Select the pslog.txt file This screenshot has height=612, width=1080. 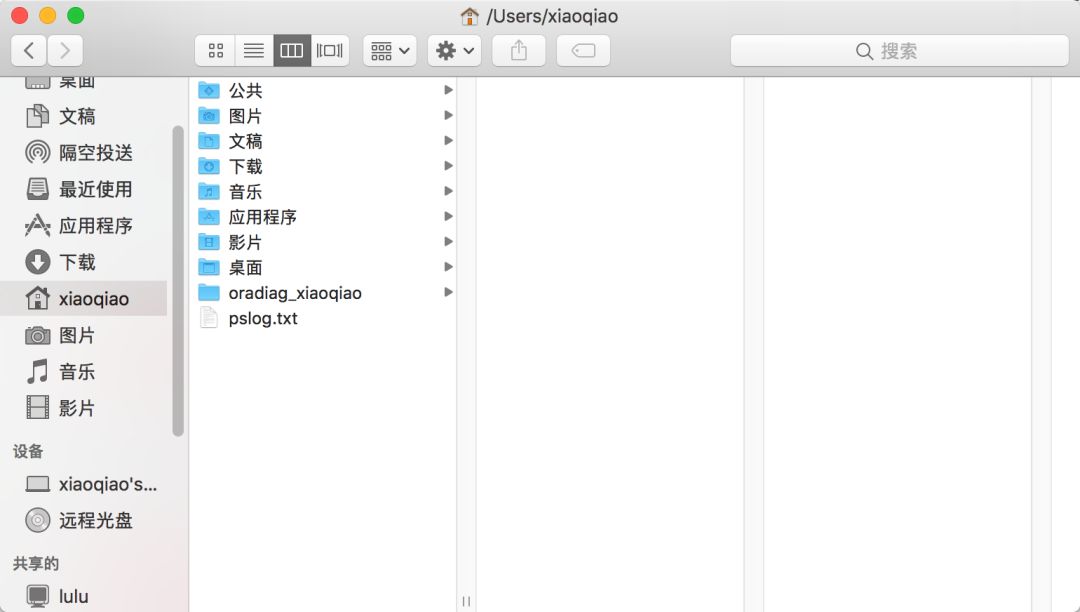[262, 319]
